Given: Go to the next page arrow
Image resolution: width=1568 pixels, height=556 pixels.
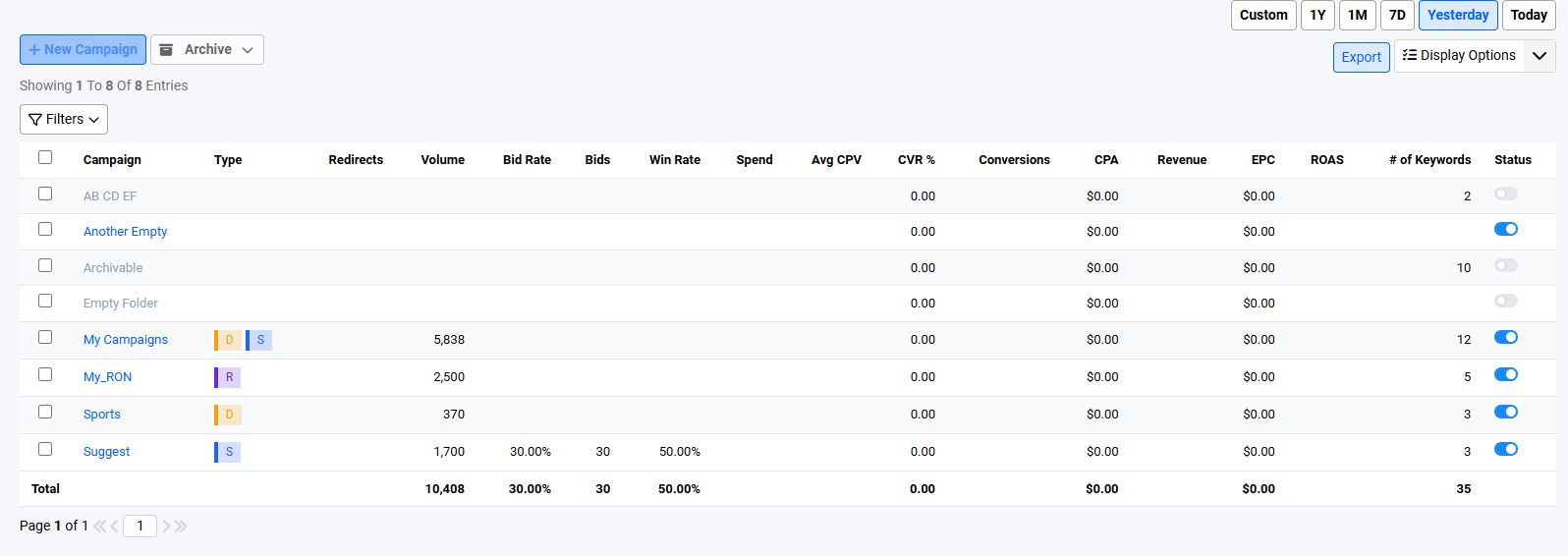Looking at the screenshot, I should tap(166, 527).
